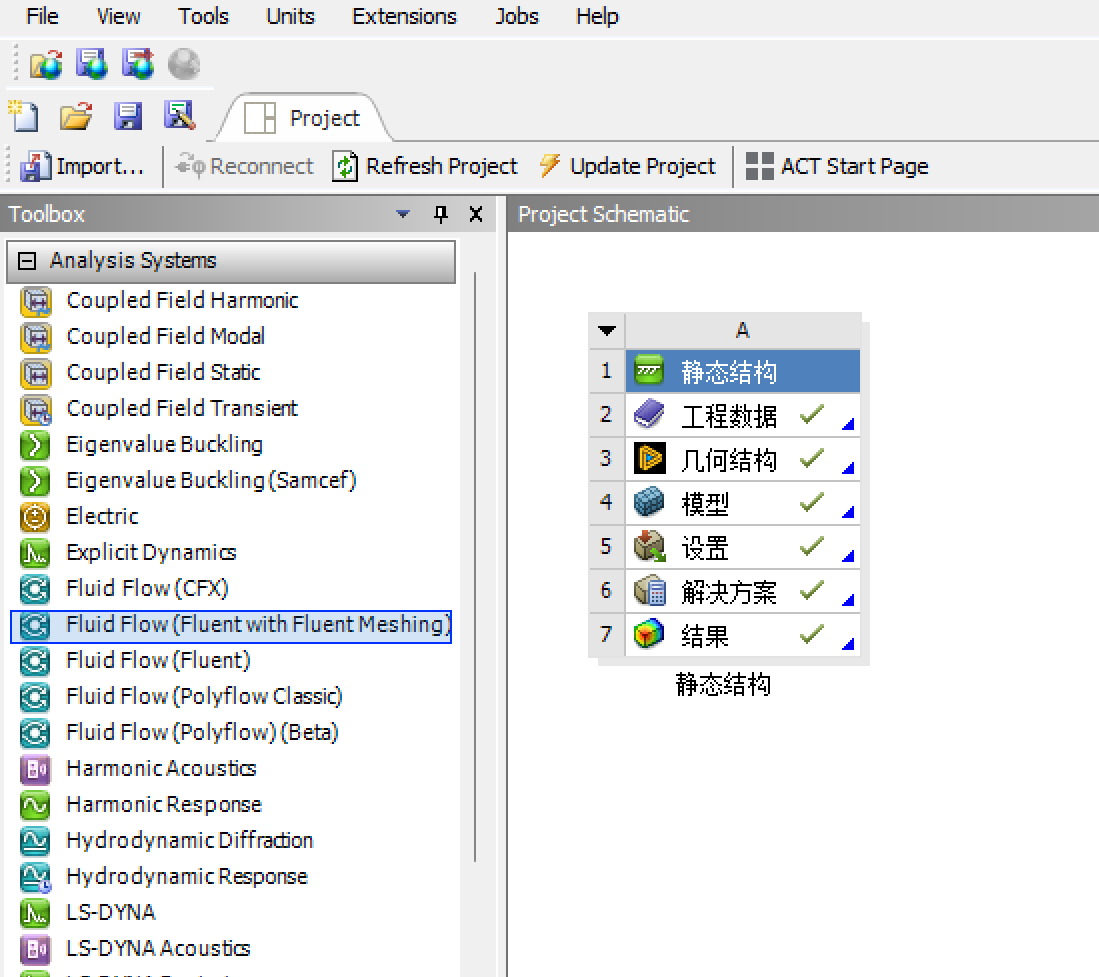
Task: Click blue corner arrow on 结果 row
Action: coord(848,643)
